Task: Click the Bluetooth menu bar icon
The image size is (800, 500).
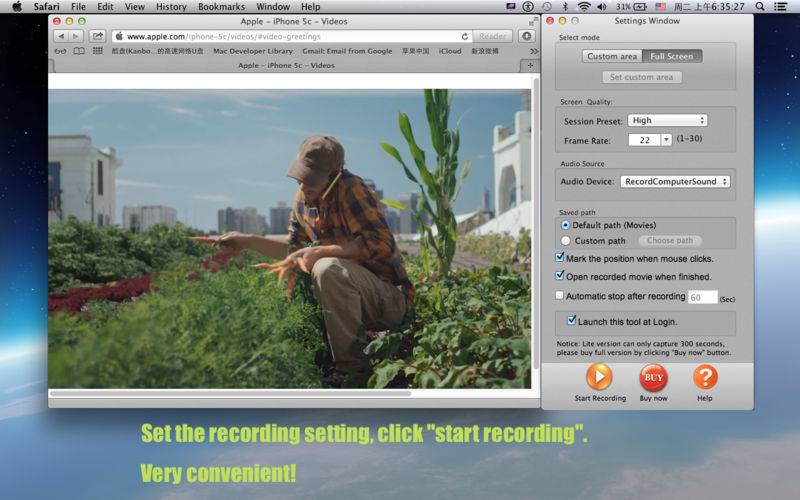Action: point(565,7)
